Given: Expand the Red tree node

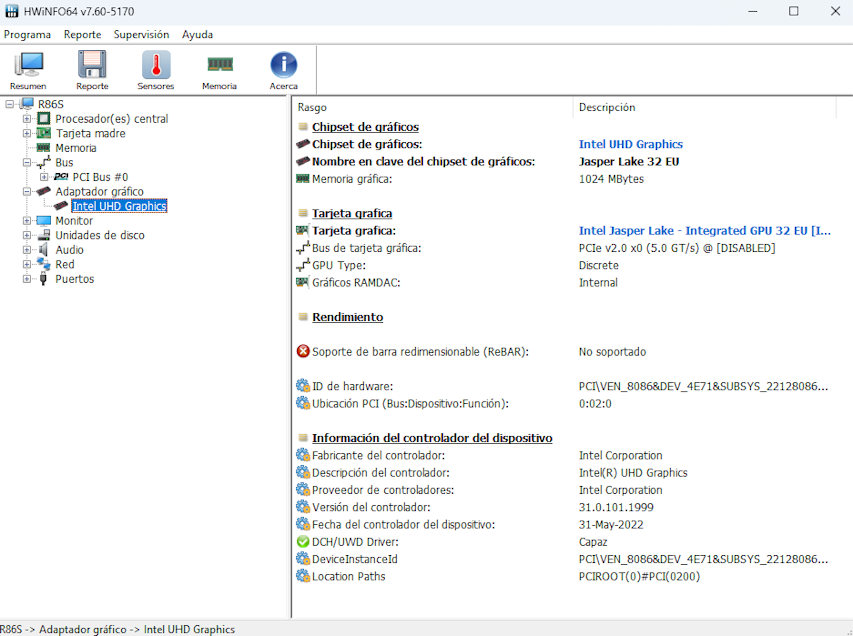Looking at the screenshot, I should [x=27, y=264].
